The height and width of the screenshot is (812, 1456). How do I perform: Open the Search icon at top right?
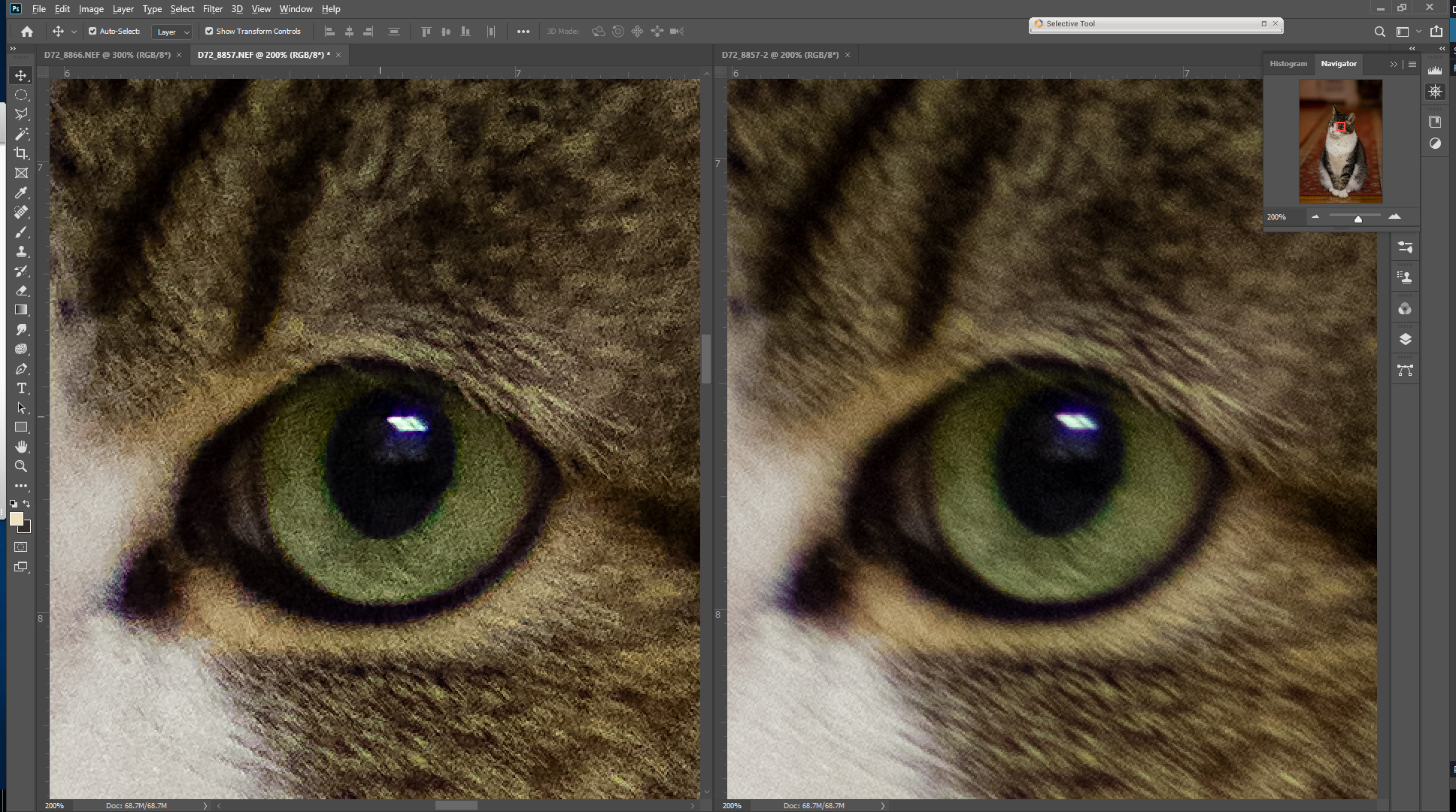(x=1379, y=32)
